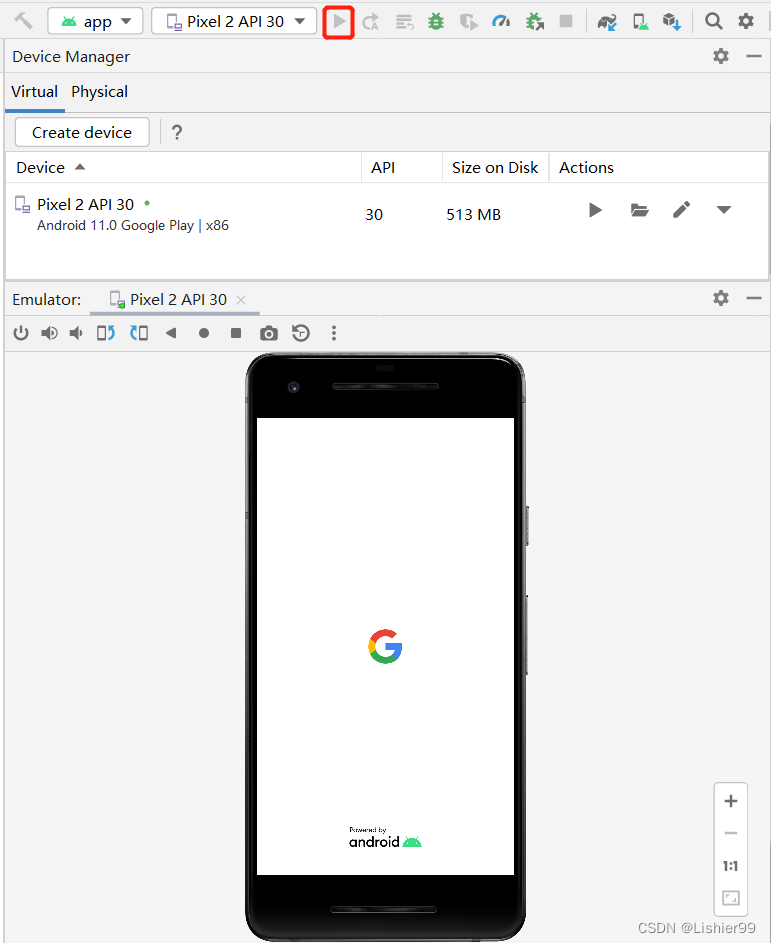Open the Profile app gauge icon
Viewport: 771px width, 943px height.
500,22
